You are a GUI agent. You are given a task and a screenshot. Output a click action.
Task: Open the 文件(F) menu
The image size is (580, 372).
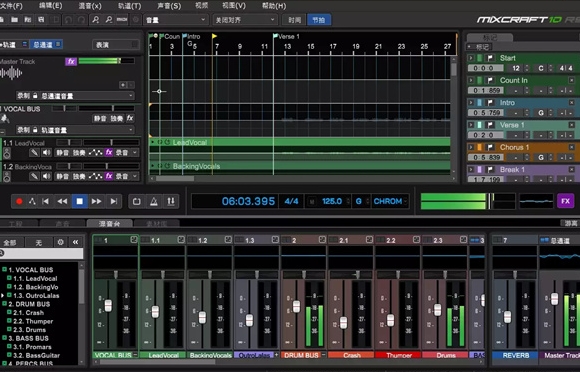click(x=11, y=6)
